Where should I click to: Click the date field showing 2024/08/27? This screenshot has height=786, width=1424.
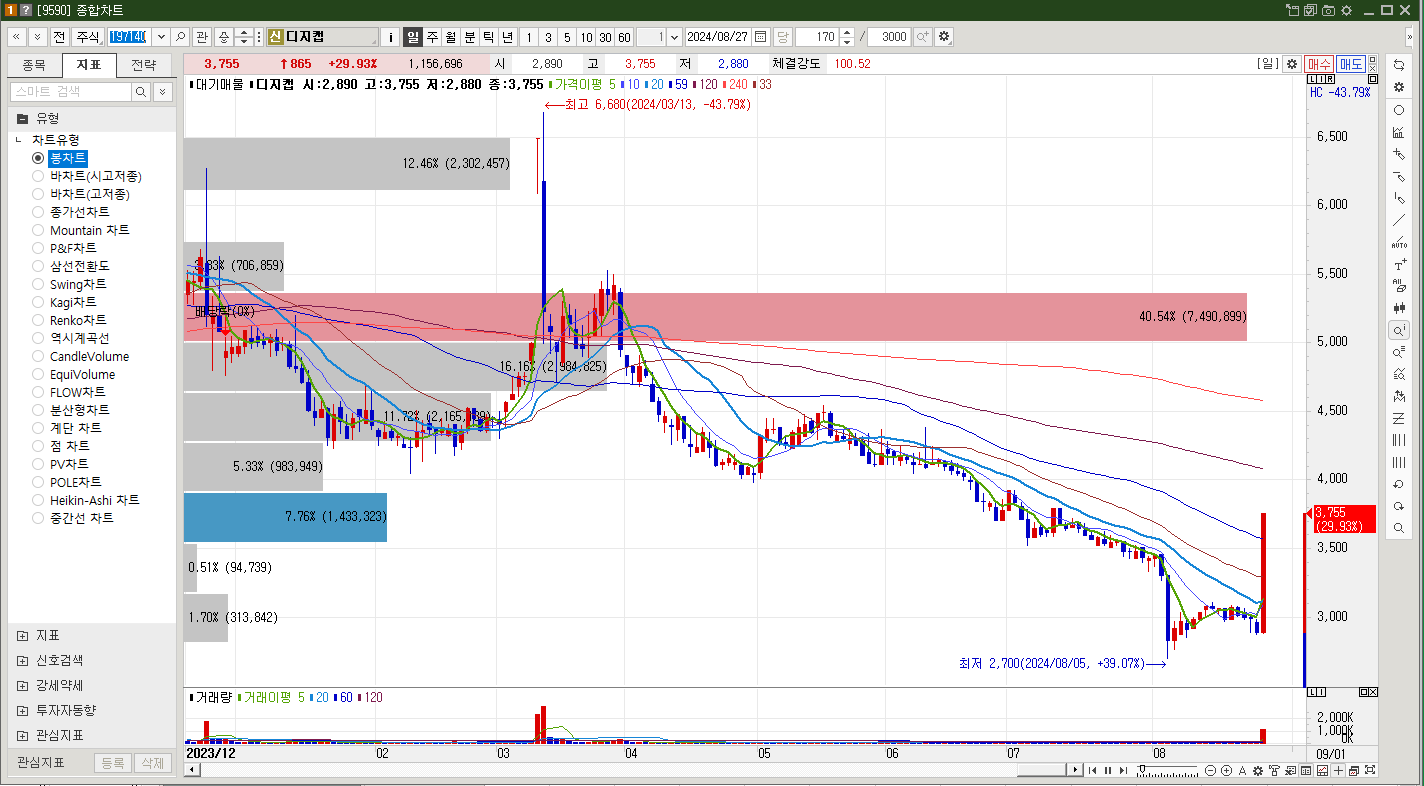(x=719, y=37)
